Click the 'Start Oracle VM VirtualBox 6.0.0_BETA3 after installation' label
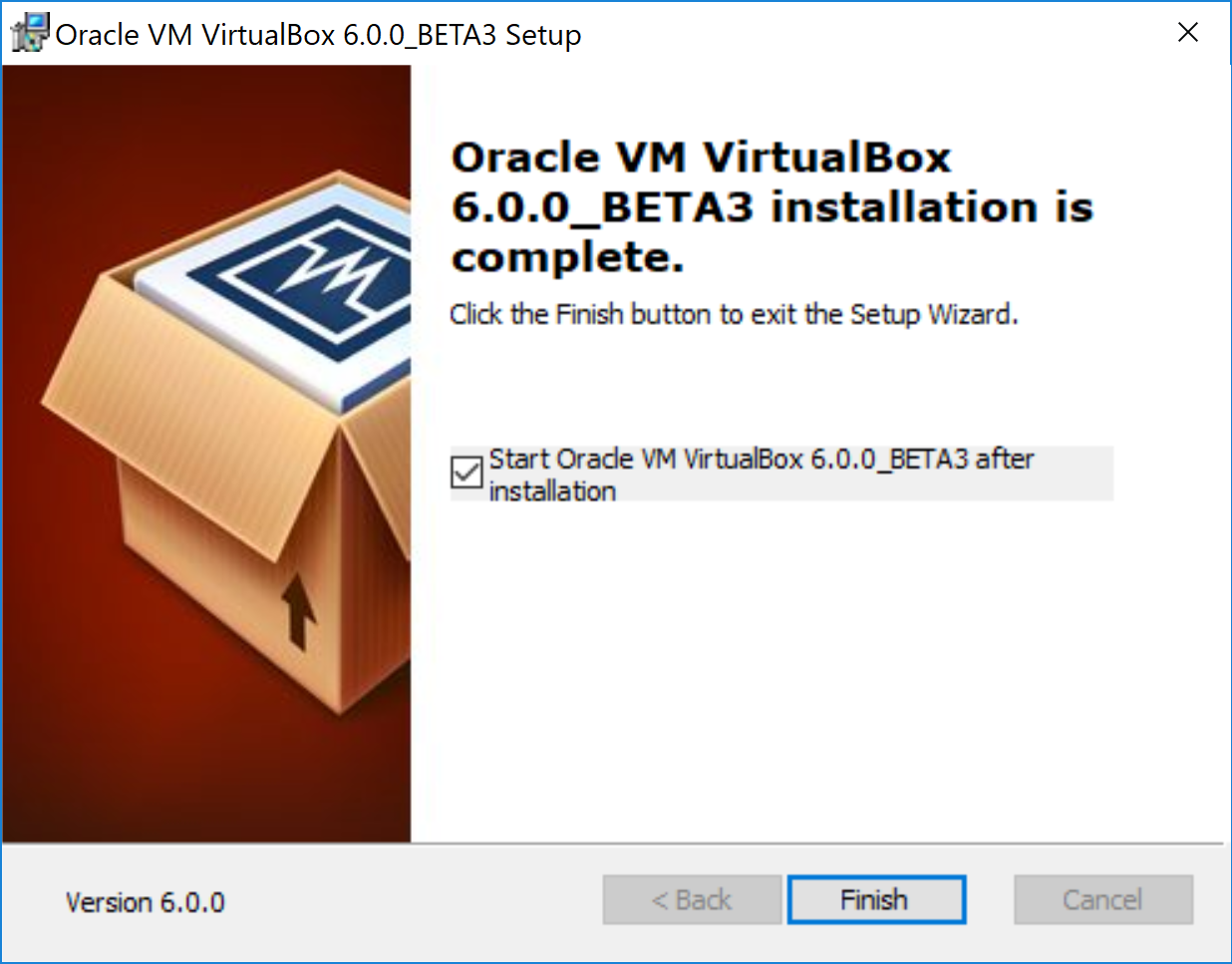Image resolution: width=1232 pixels, height=964 pixels. point(761,474)
